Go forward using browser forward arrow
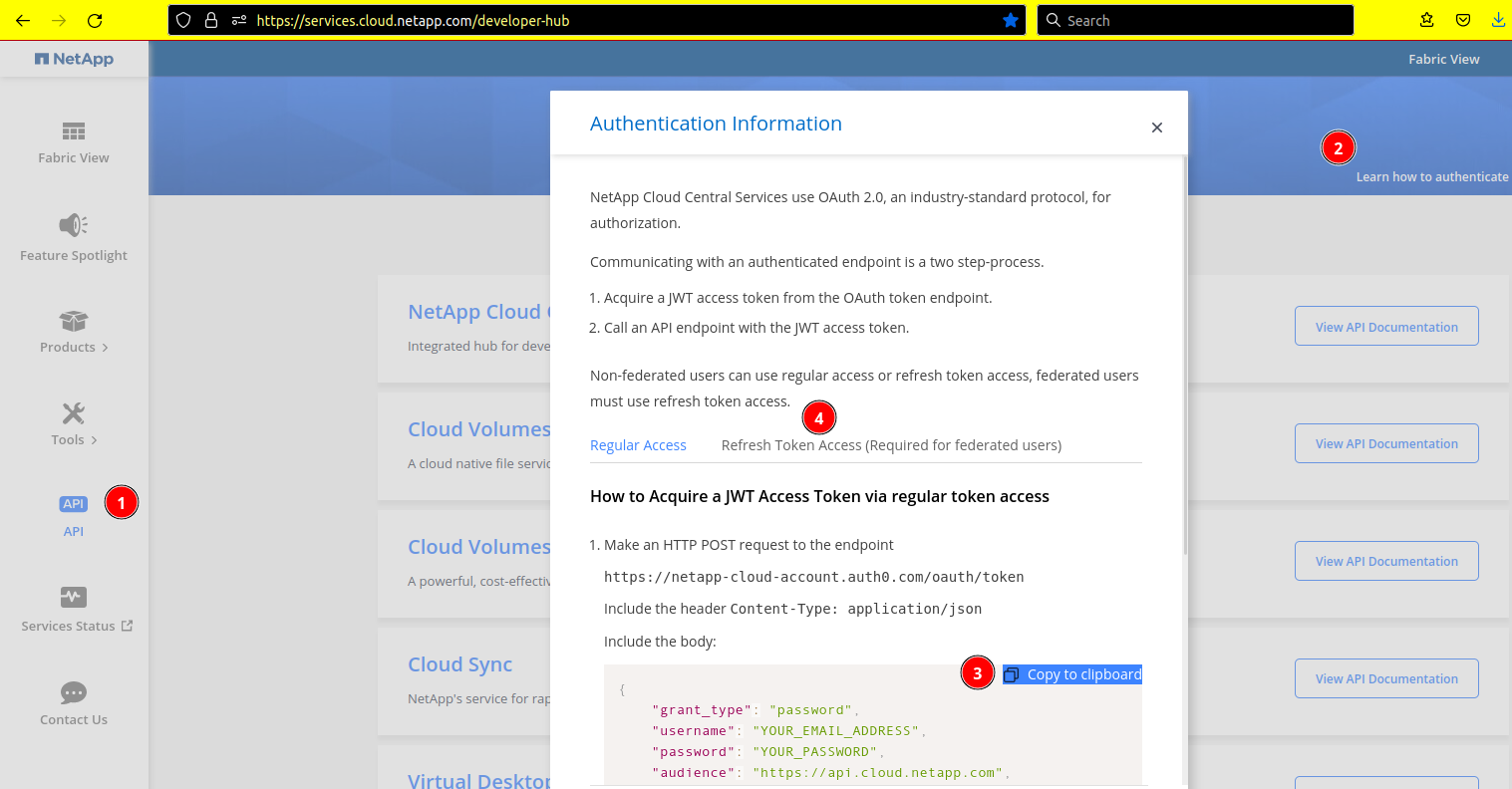This screenshot has height=789, width=1512. pos(59,20)
